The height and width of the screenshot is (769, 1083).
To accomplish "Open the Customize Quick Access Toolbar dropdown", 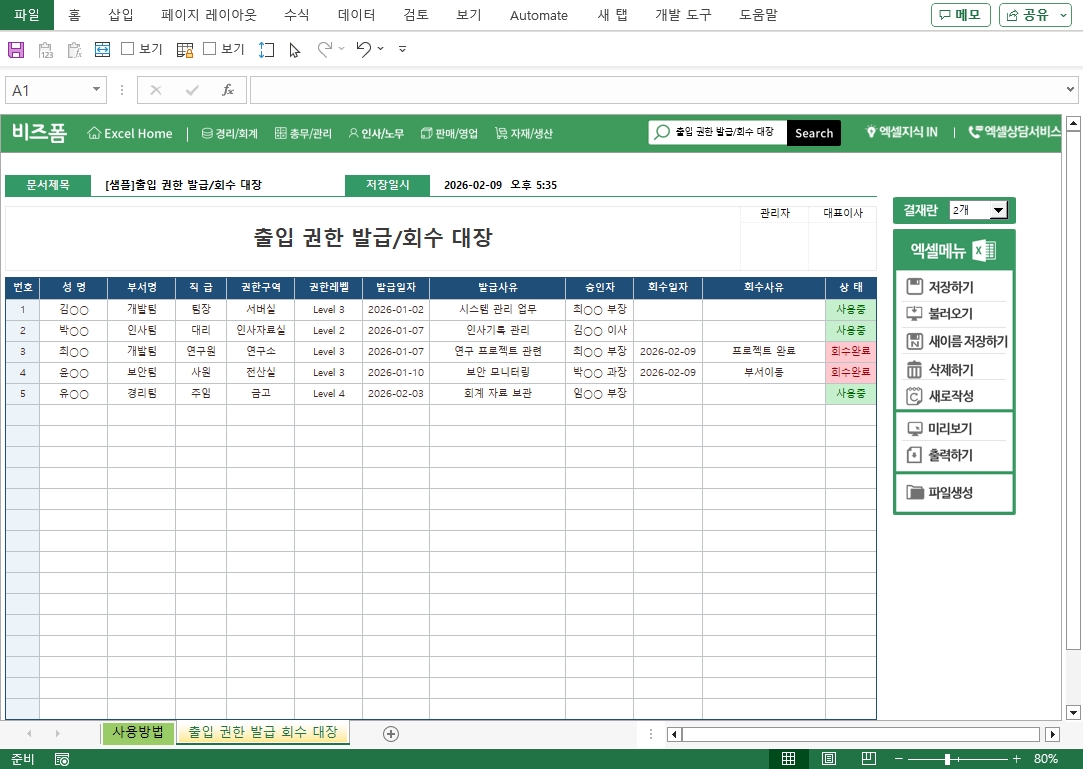I will pos(402,49).
